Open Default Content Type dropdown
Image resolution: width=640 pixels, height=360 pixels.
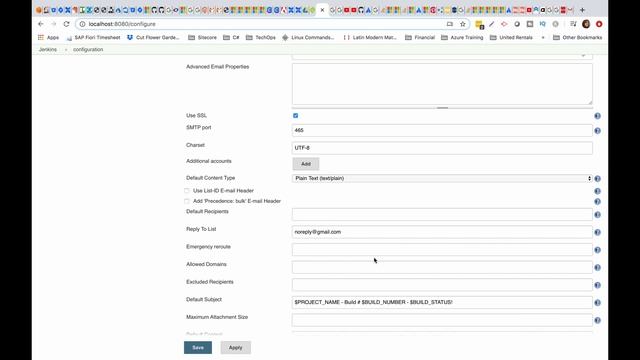(x=442, y=178)
